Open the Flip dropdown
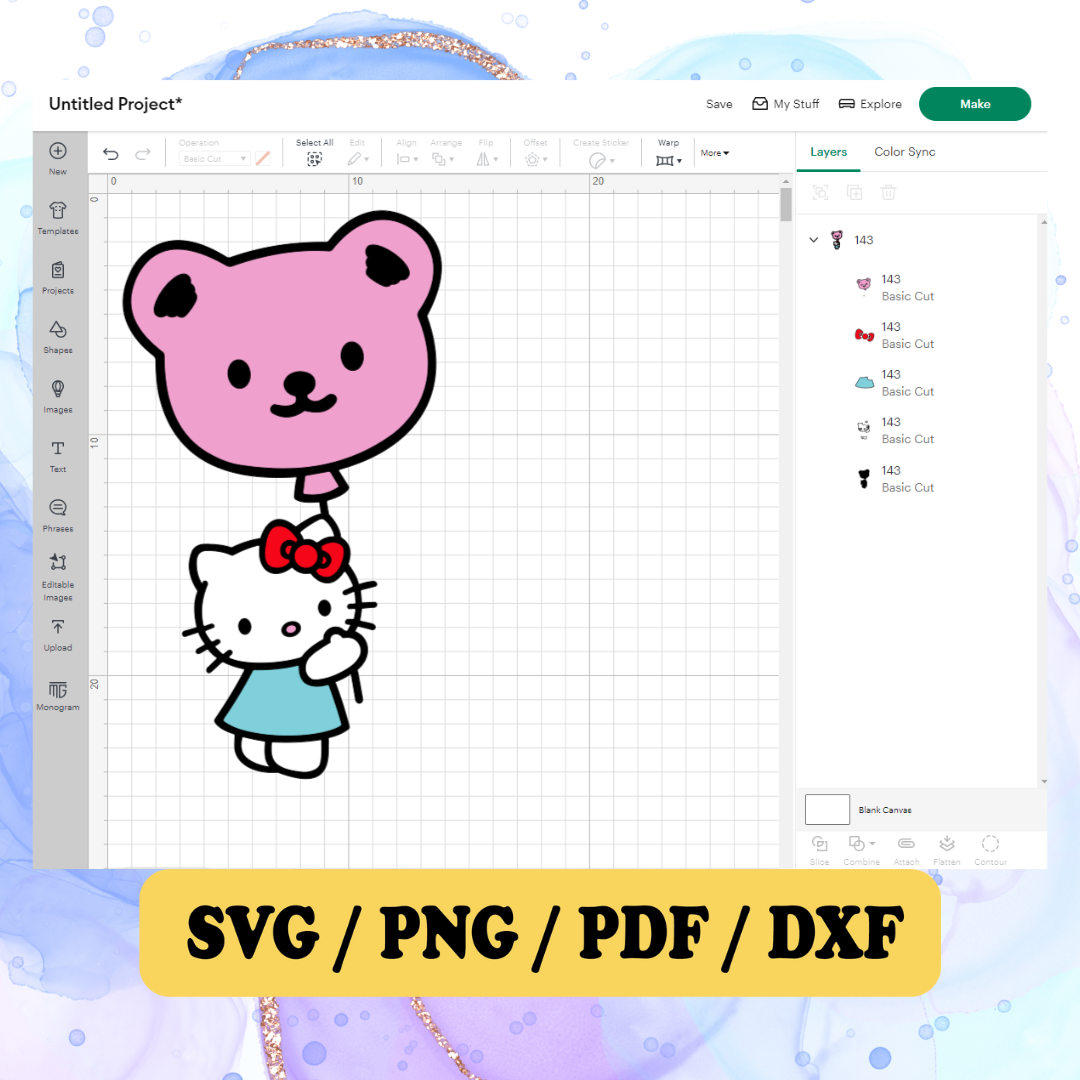 [x=487, y=159]
